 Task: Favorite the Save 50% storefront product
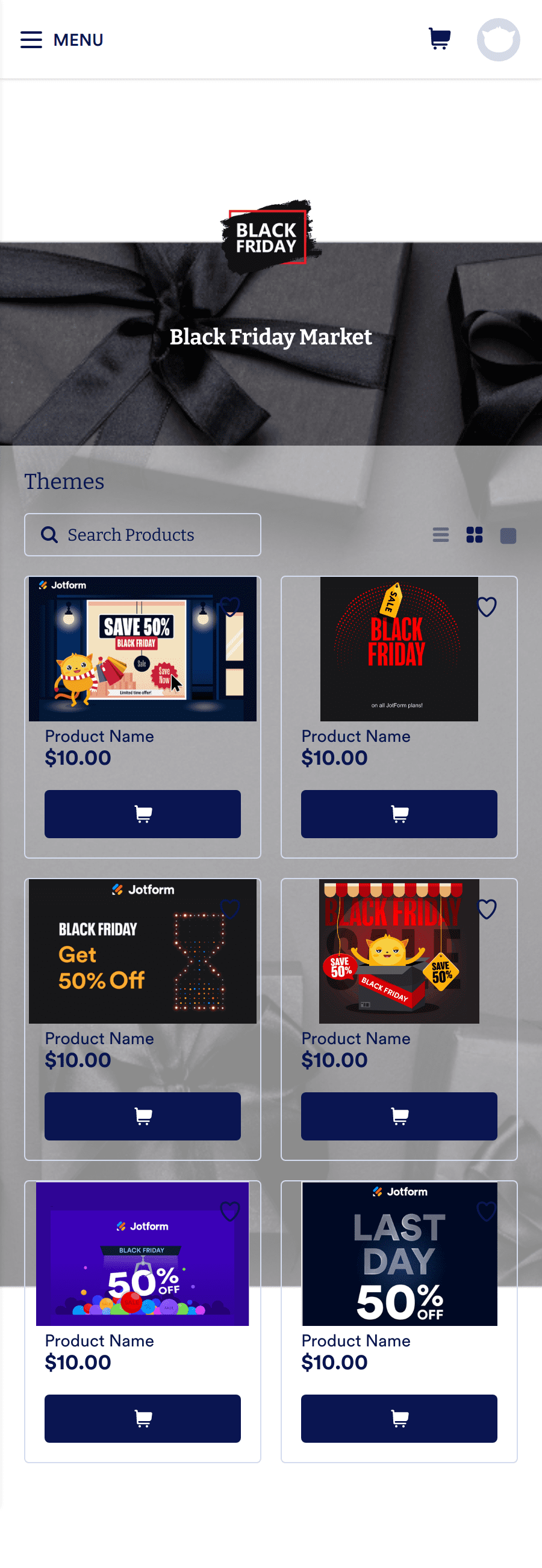click(229, 606)
